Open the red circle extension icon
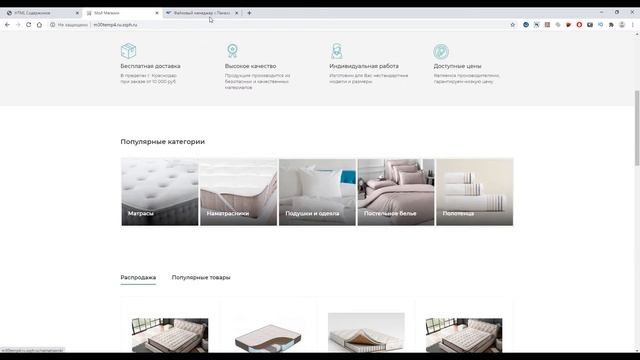Viewport: 640px width, 360px height. tap(579, 25)
